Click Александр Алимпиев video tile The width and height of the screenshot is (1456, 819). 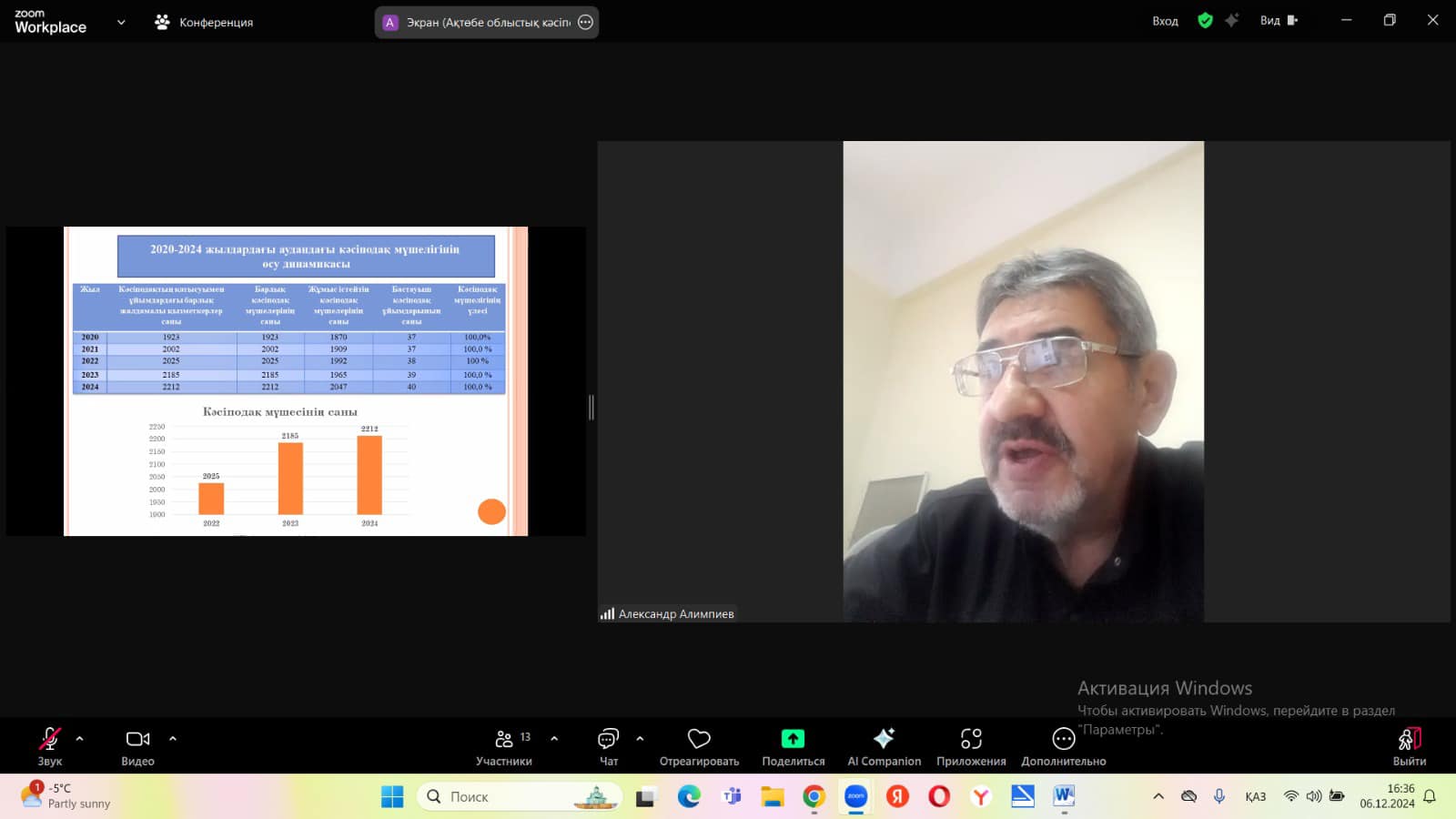tap(1024, 381)
